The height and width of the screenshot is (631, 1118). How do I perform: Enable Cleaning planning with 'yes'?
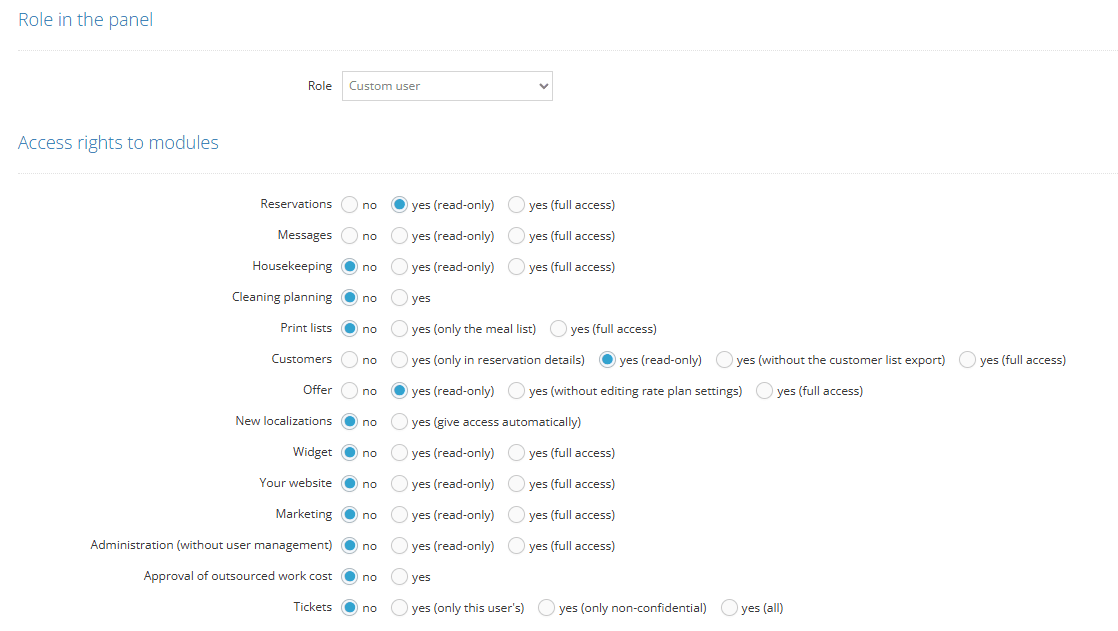tap(400, 298)
